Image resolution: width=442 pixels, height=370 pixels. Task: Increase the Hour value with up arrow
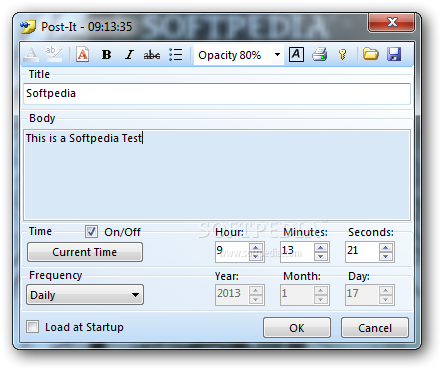tap(256, 248)
